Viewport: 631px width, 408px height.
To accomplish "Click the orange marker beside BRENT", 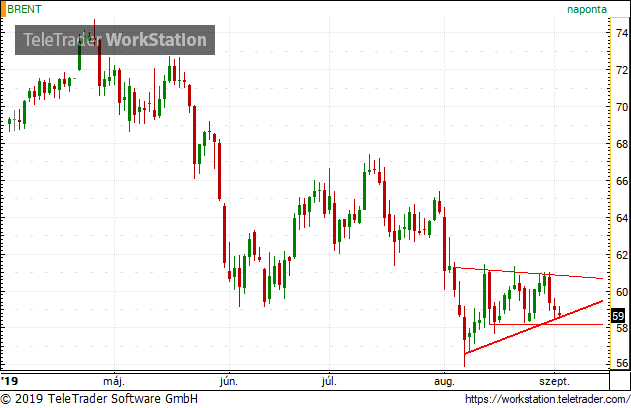I will tap(3, 9).
